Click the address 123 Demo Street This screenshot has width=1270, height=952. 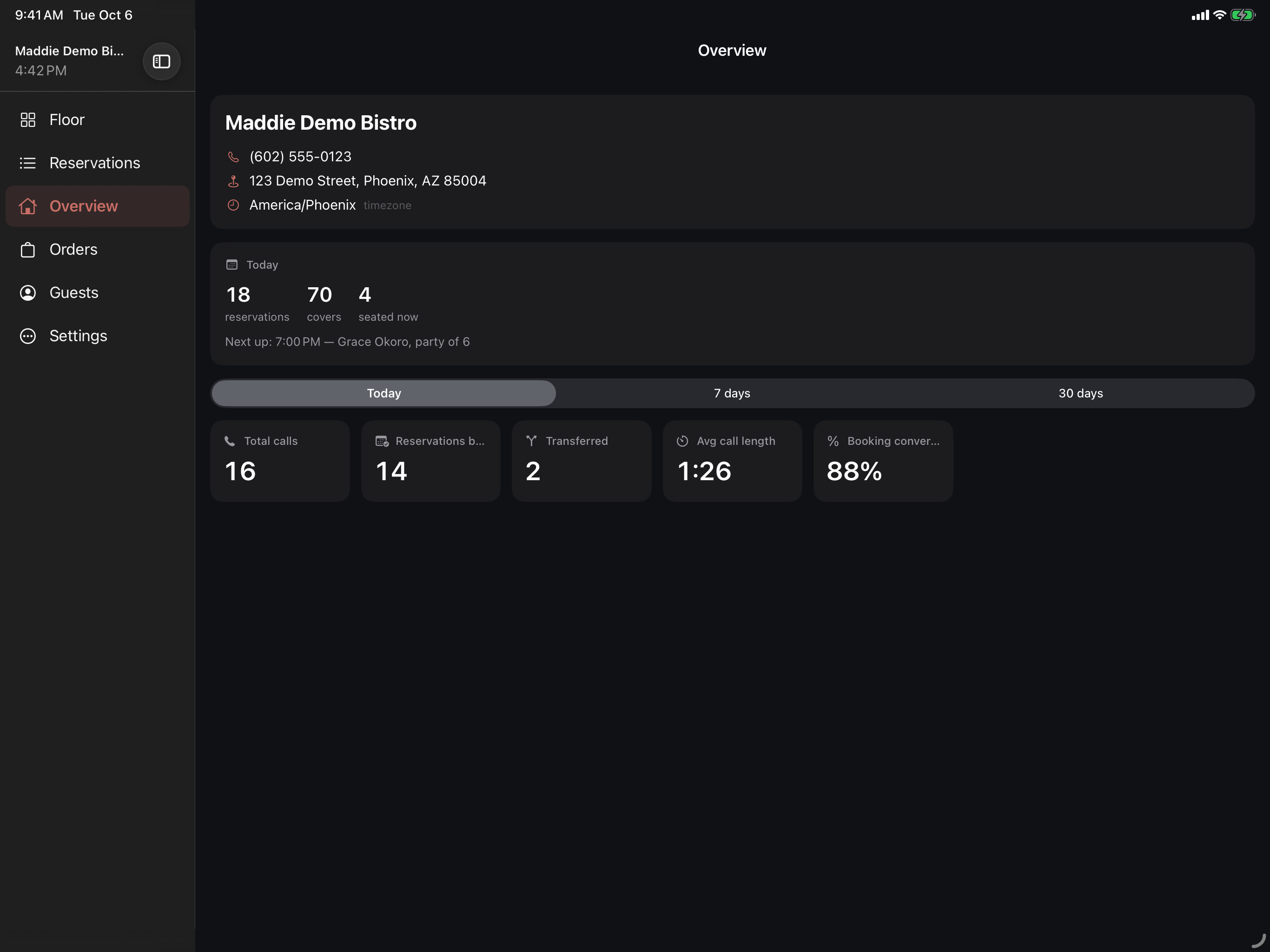click(x=367, y=181)
